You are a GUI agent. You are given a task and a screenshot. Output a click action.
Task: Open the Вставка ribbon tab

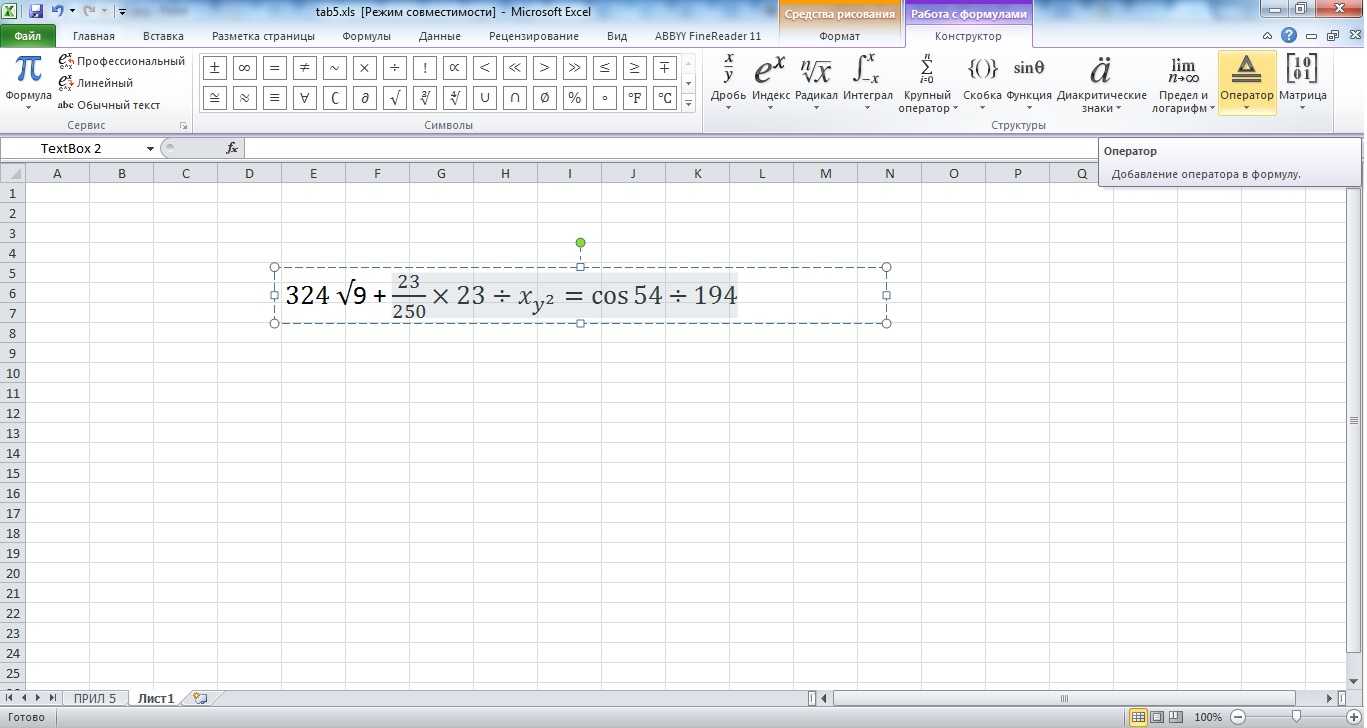point(163,36)
